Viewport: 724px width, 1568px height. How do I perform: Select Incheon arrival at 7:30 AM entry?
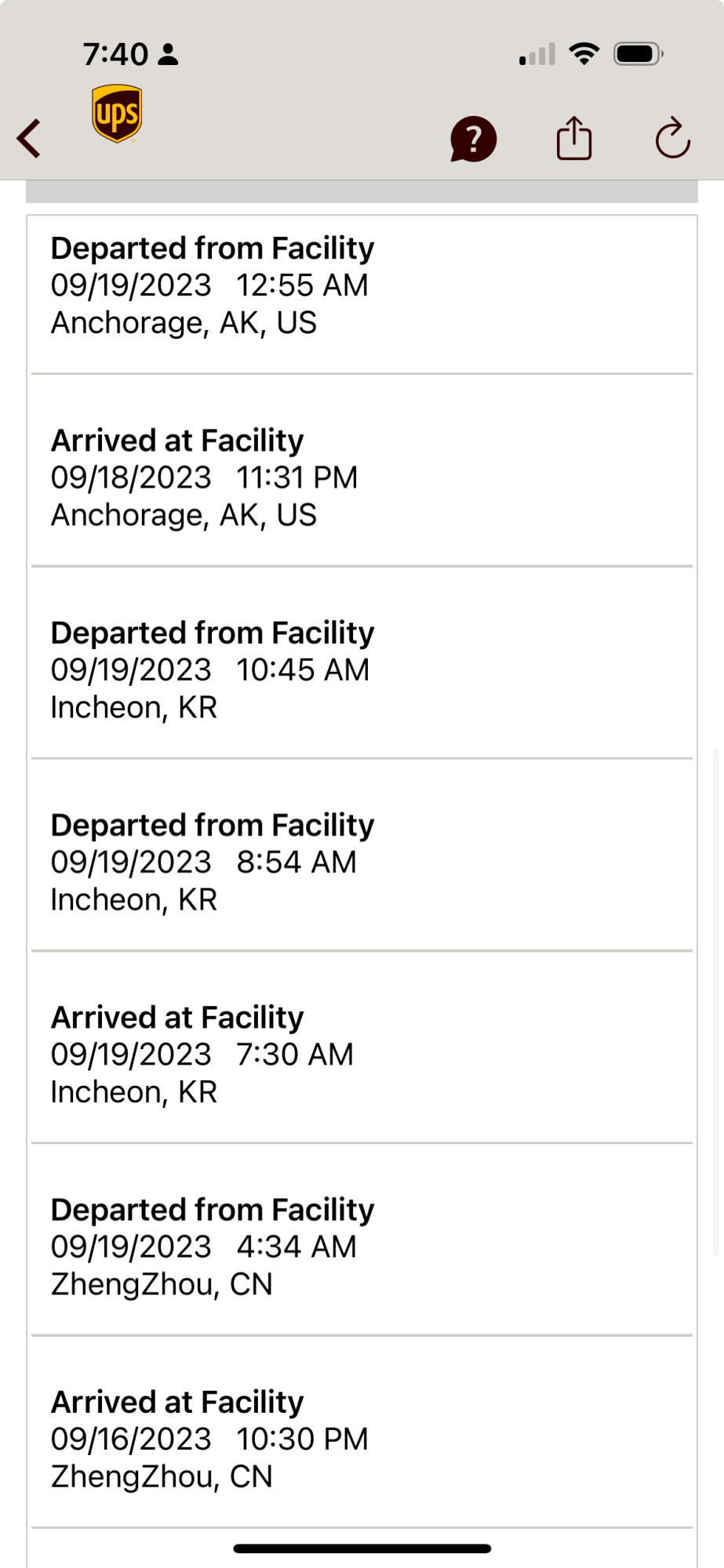pyautogui.click(x=362, y=1054)
